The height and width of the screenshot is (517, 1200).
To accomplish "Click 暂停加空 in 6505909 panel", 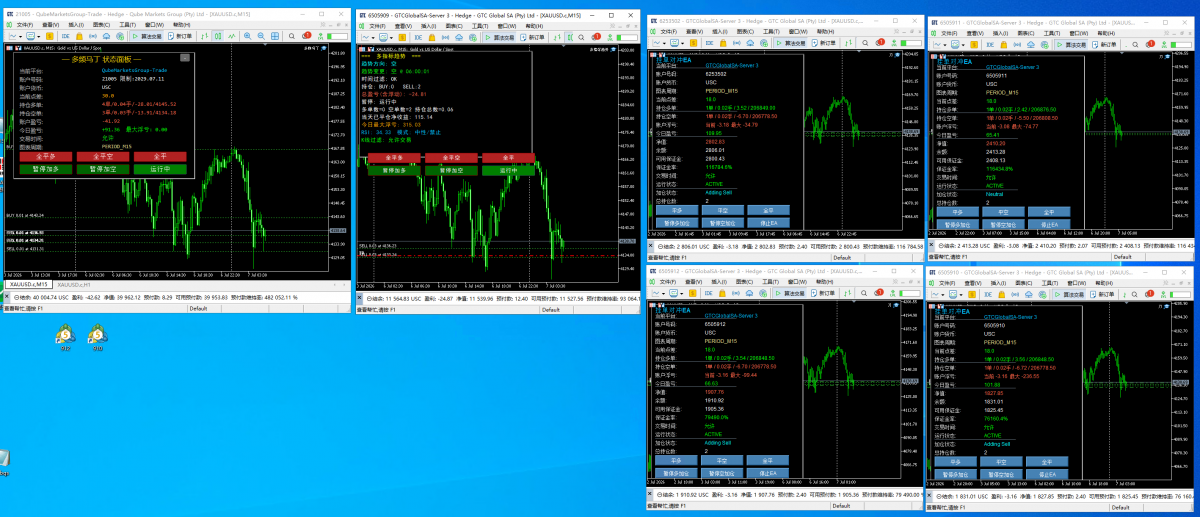I will [450, 170].
